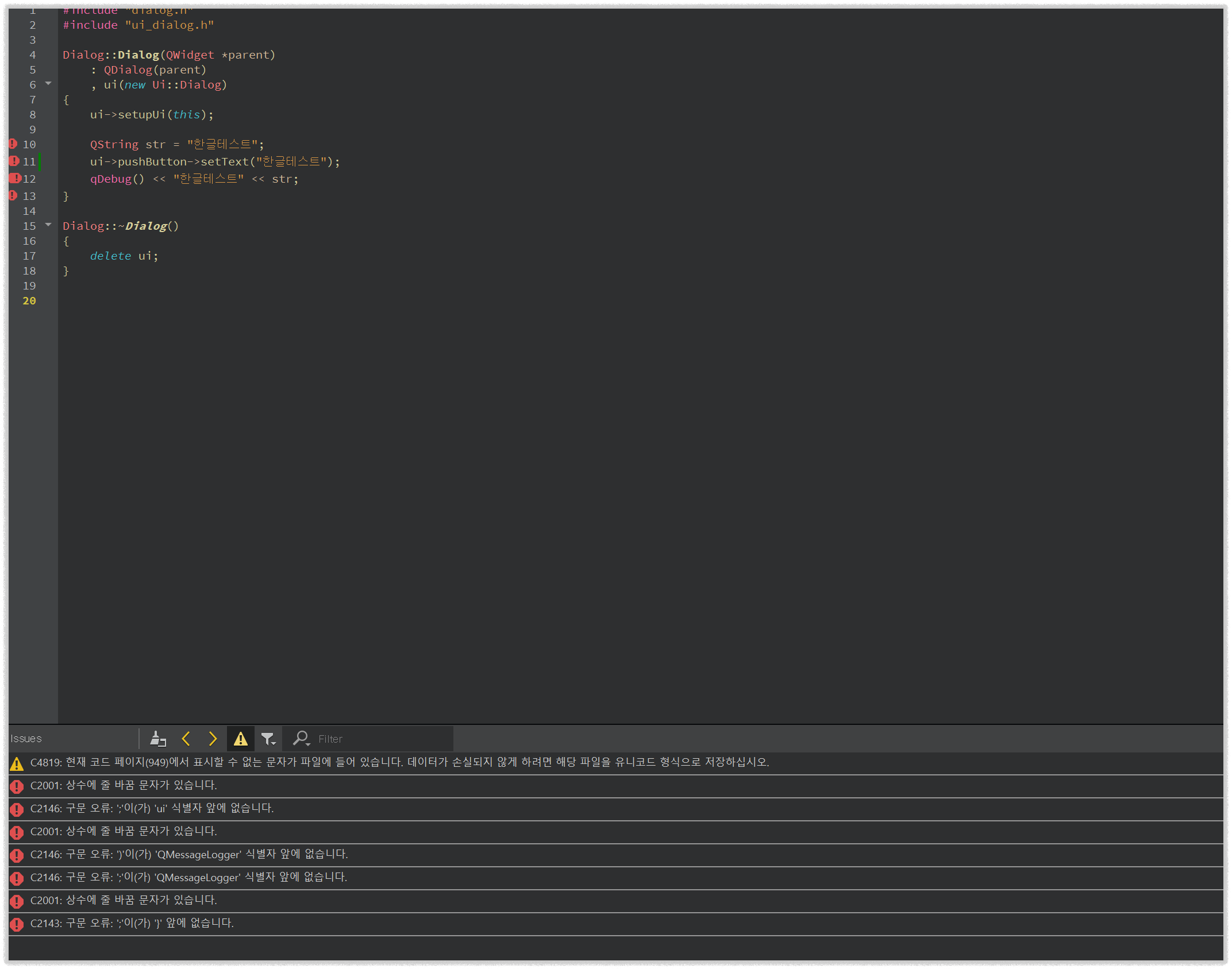Toggle show warnings button
This screenshot has height=969, width=1232.
pos(240,739)
